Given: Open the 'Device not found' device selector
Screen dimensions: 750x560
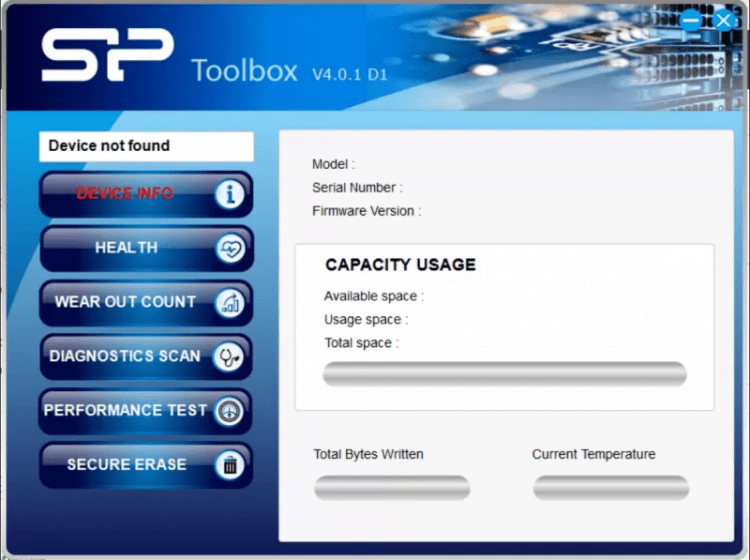Looking at the screenshot, I should pos(146,146).
